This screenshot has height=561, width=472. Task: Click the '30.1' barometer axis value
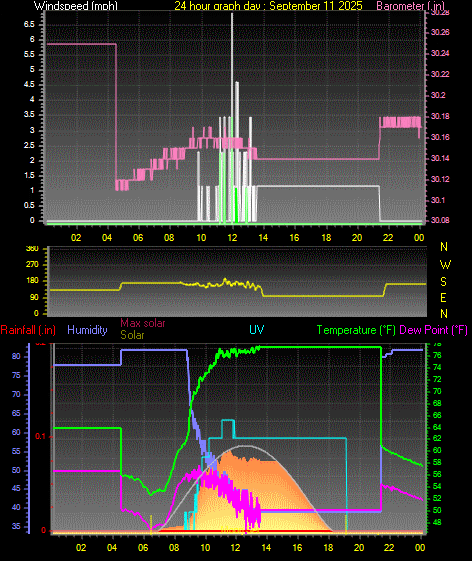point(438,200)
